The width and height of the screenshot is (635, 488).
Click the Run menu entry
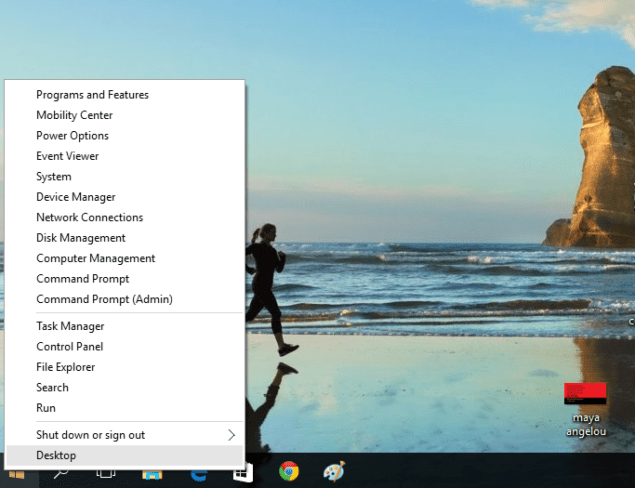pos(46,408)
